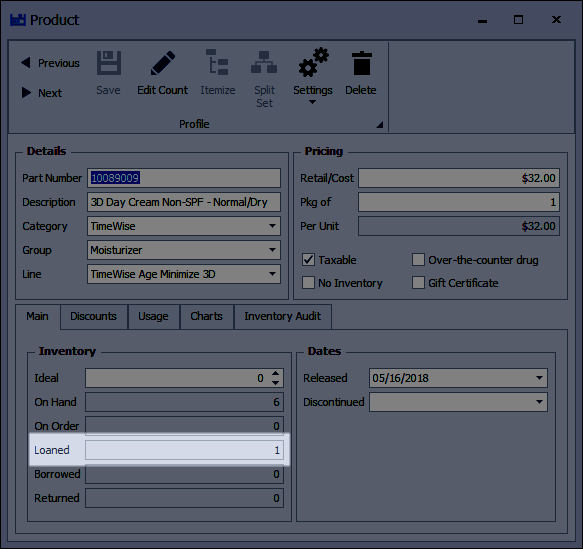Click the Returned quantity field
Screen dimensions: 583x549
(184, 498)
